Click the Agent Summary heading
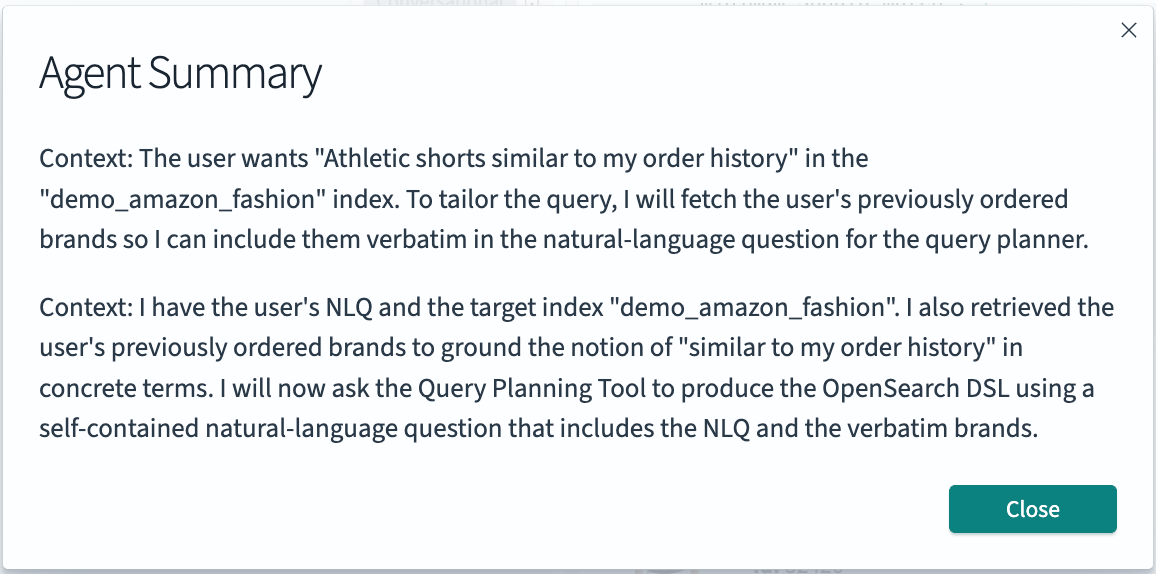Screen dimensions: 1156x574 (180, 75)
